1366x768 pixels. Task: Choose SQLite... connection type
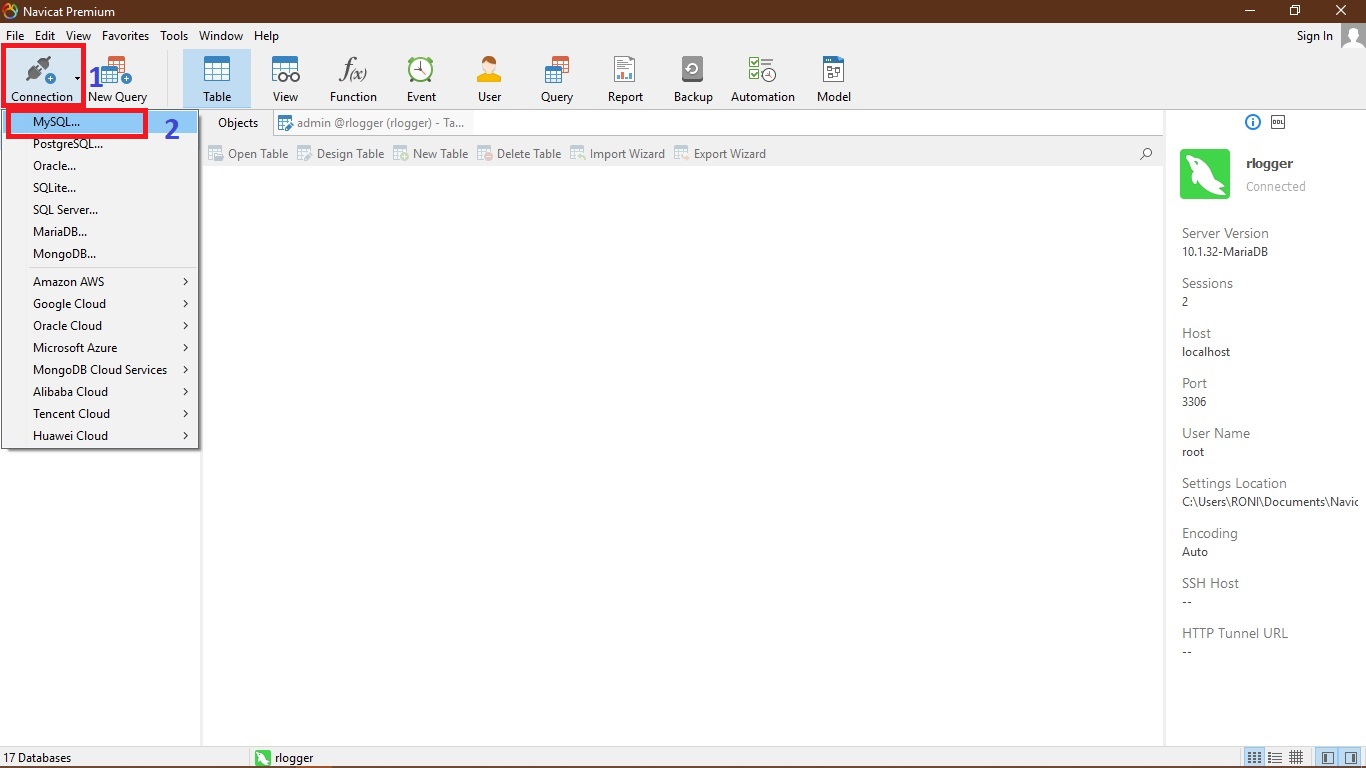[x=100, y=188]
